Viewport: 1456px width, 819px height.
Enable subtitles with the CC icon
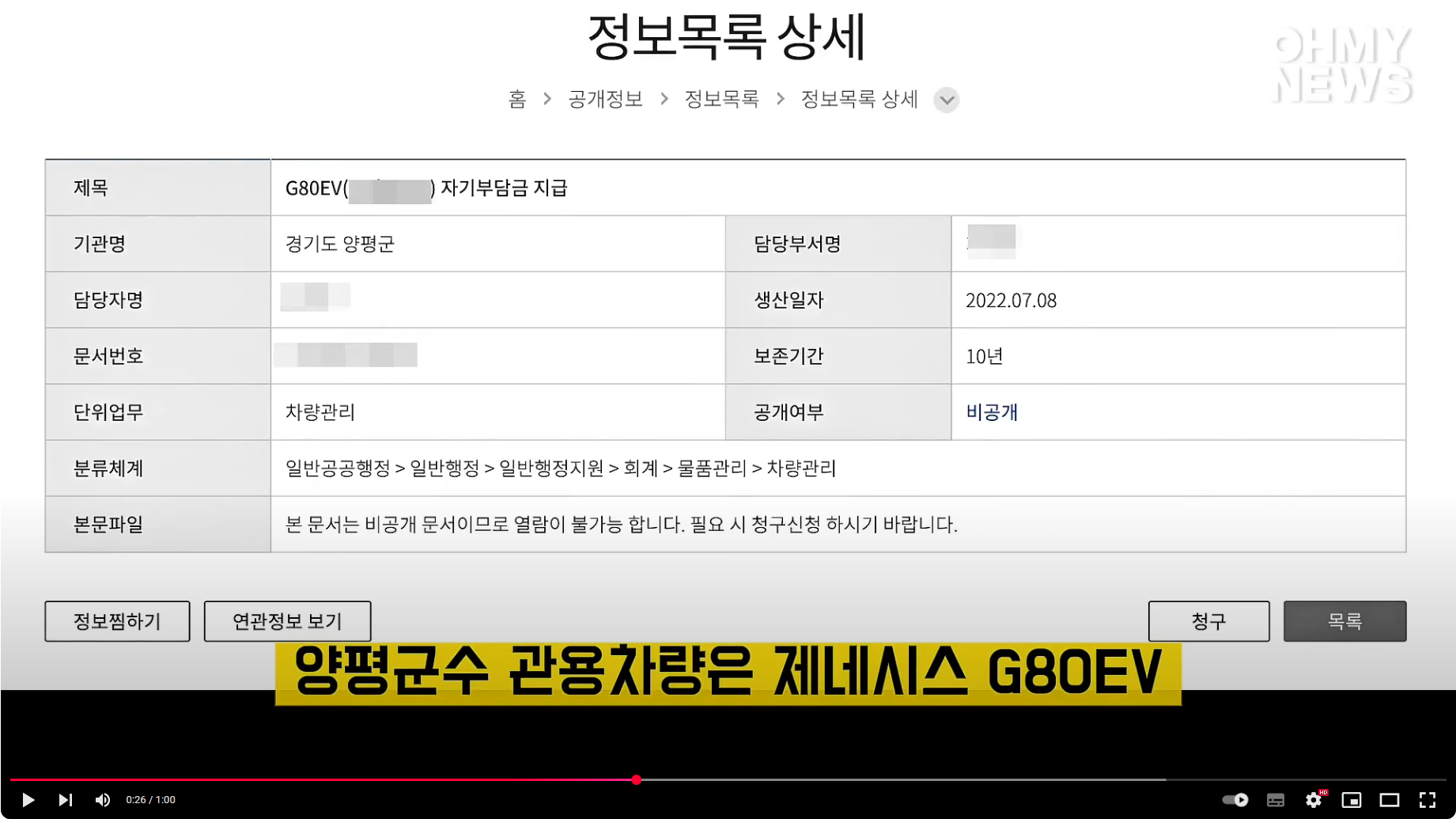[1274, 799]
